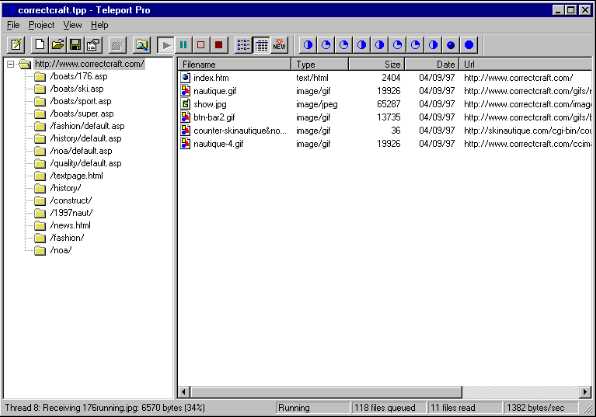Stop the project with the red square

point(219,45)
